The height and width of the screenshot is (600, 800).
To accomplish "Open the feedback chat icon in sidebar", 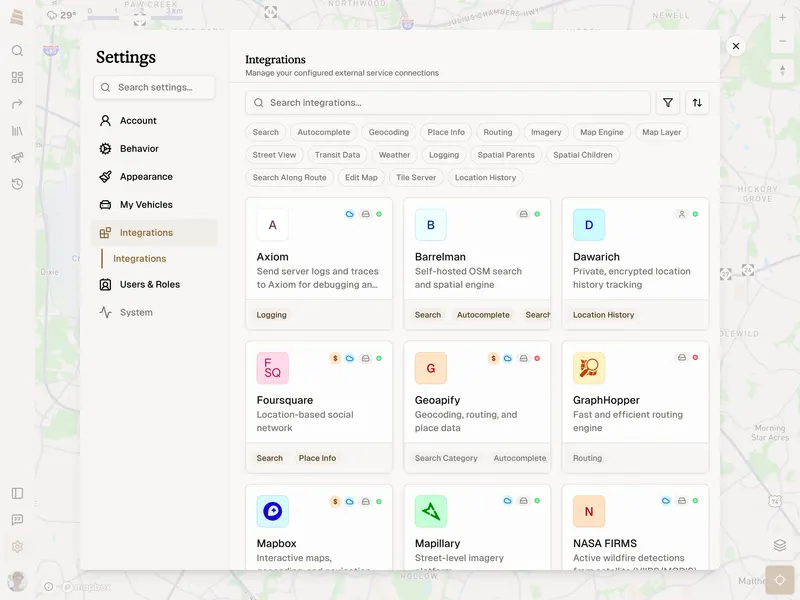I will 17,519.
